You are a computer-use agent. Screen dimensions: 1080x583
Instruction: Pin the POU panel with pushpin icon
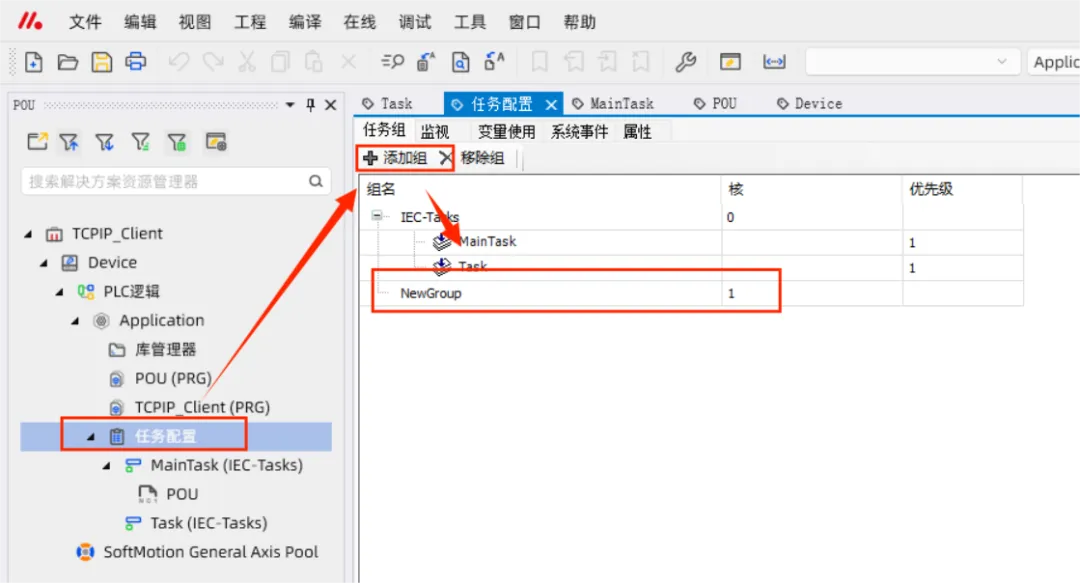[x=311, y=105]
